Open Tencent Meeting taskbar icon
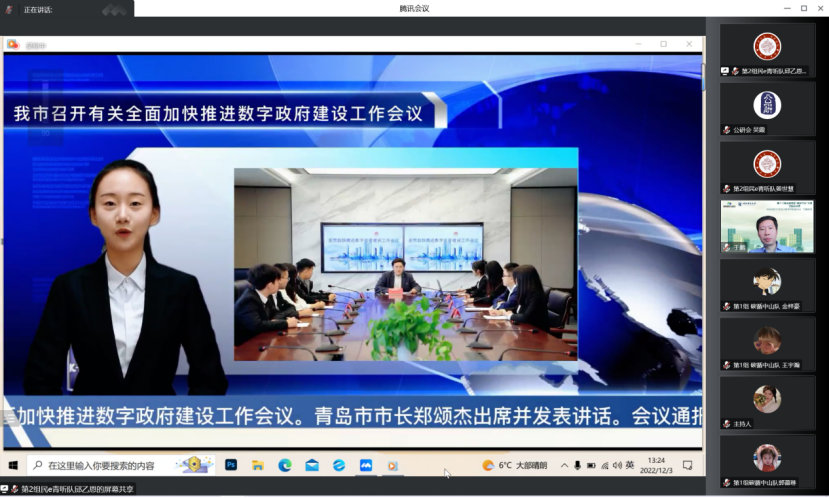The width and height of the screenshot is (829, 498). pos(366,465)
